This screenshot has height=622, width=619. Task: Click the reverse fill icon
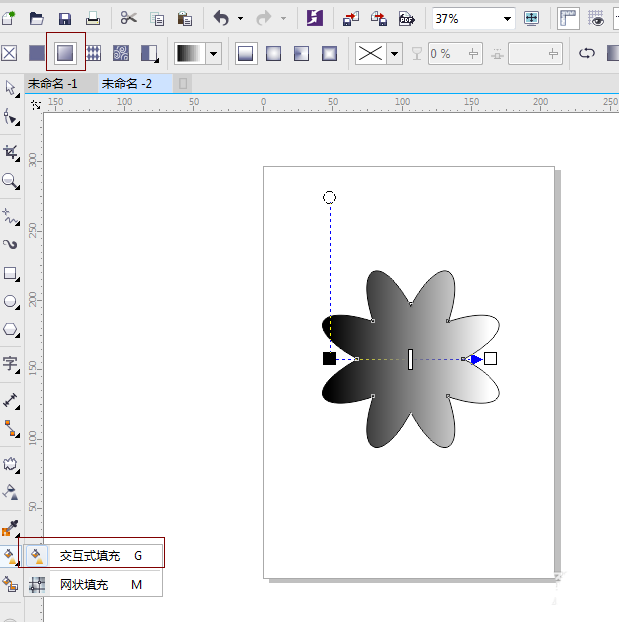click(x=586, y=53)
